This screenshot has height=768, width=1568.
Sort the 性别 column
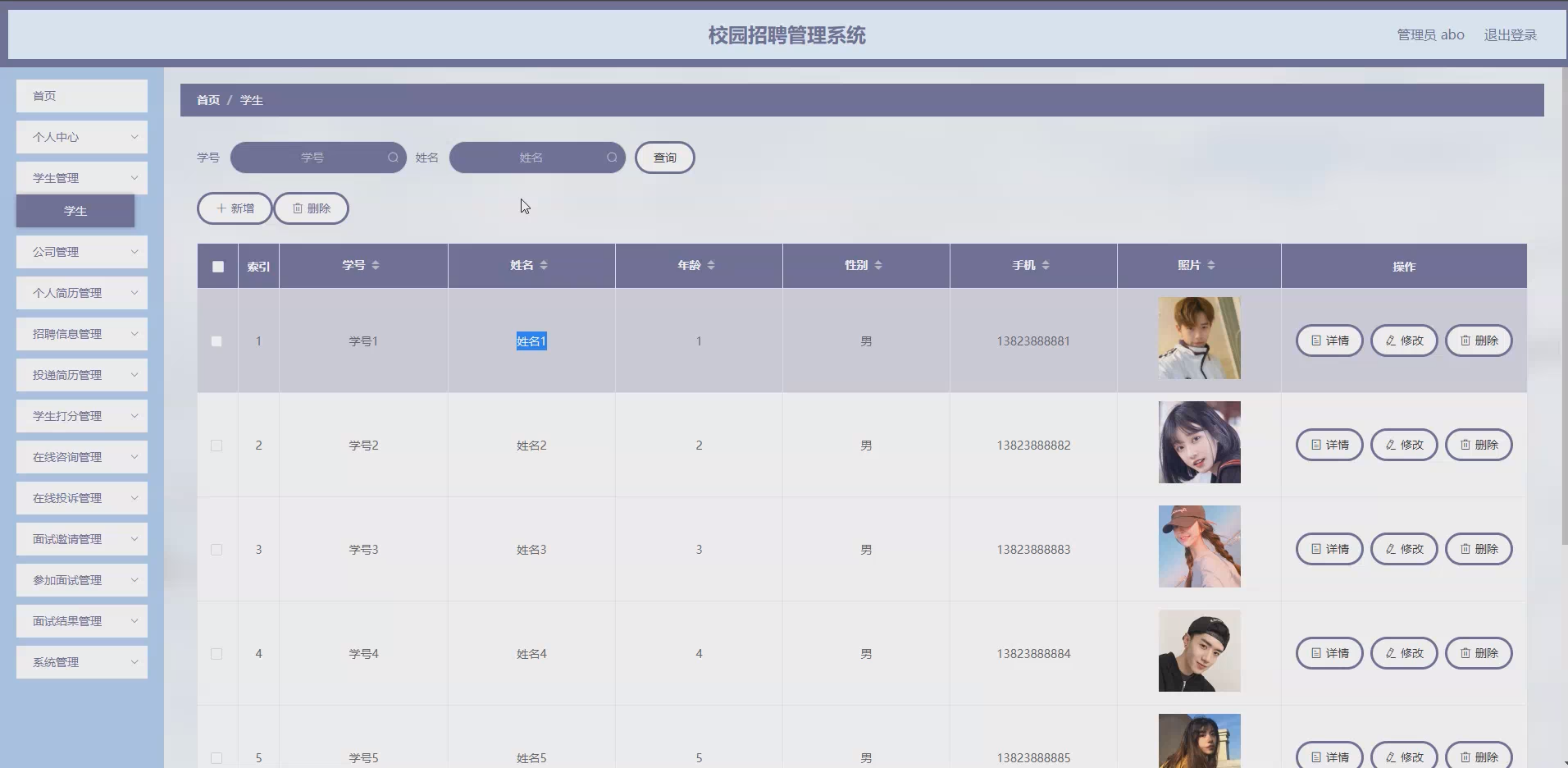coord(878,265)
